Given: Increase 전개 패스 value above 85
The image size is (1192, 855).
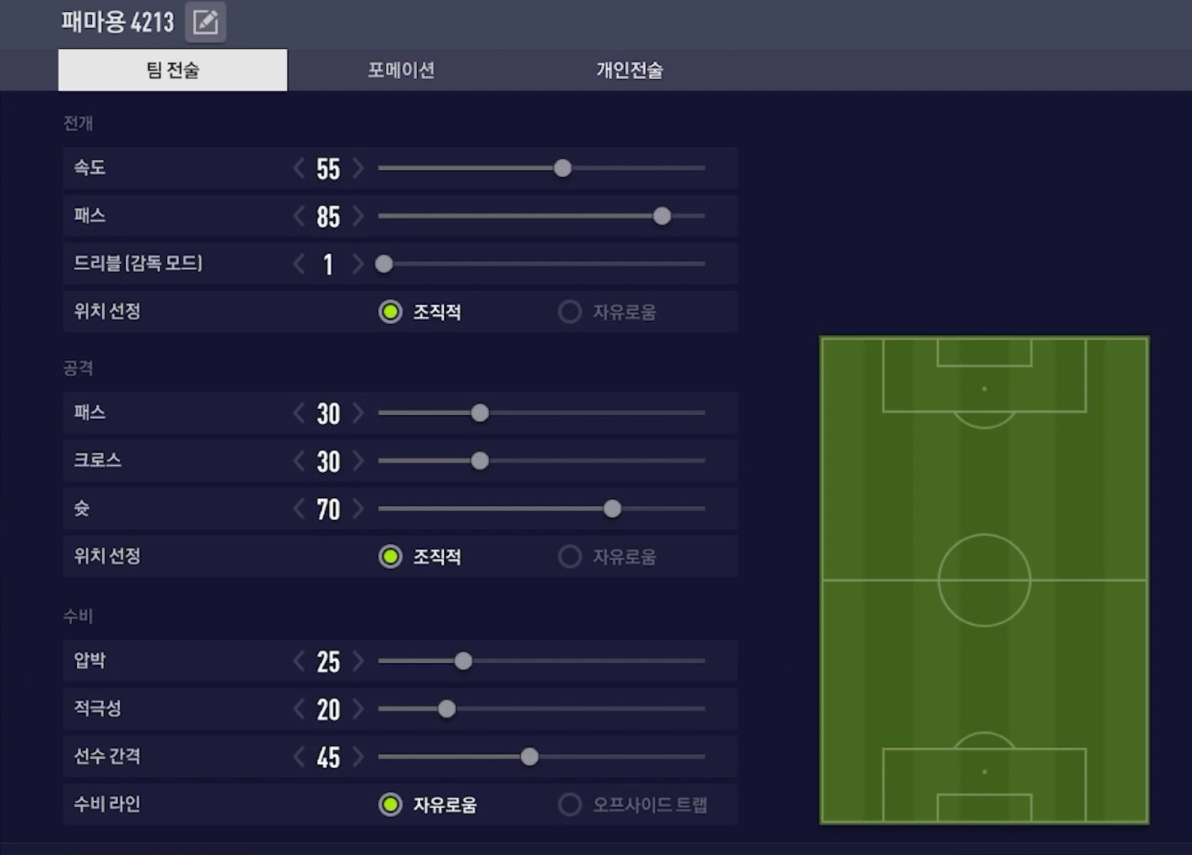Looking at the screenshot, I should (x=358, y=216).
